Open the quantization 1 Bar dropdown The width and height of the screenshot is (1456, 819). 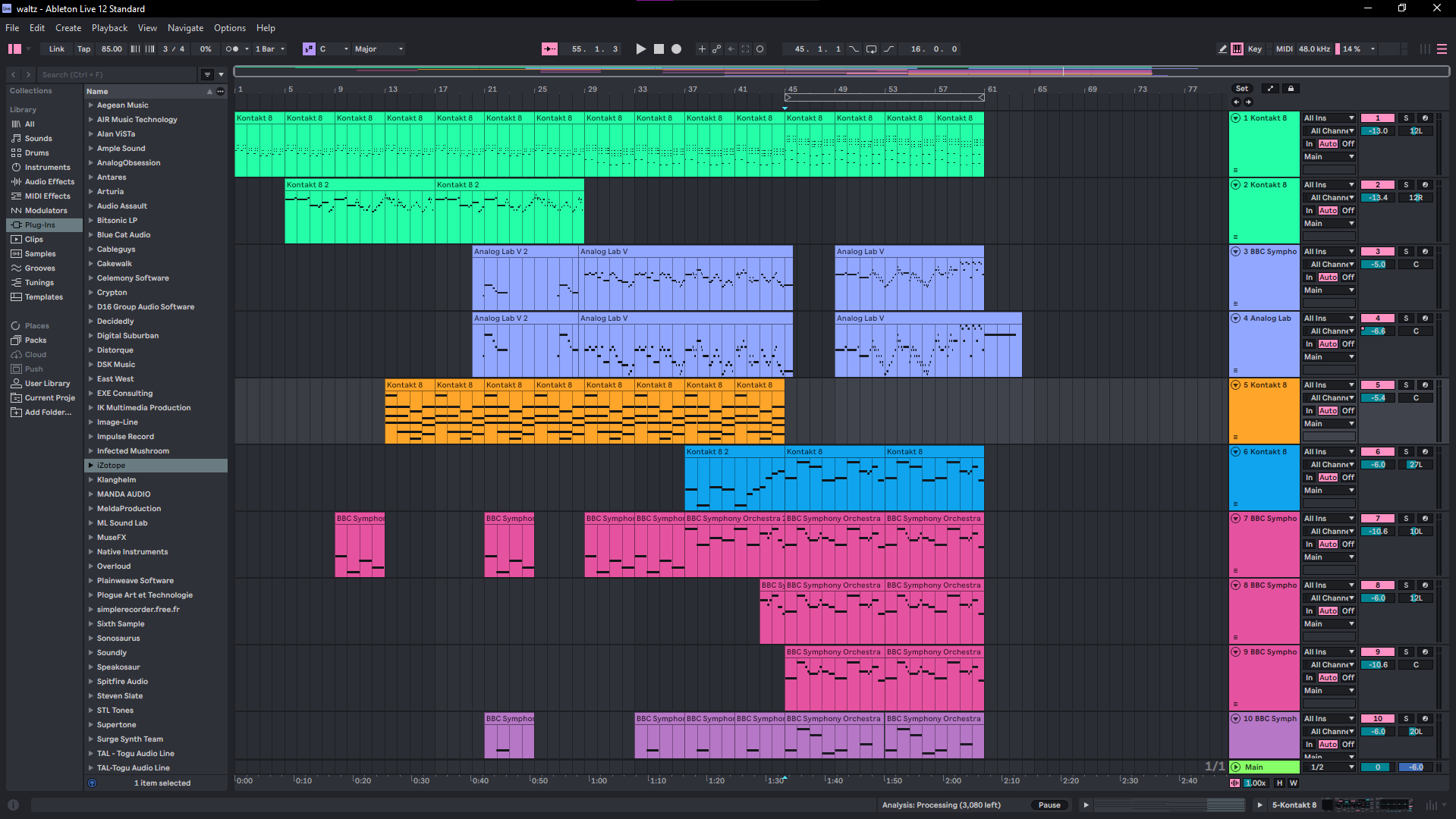coord(270,49)
